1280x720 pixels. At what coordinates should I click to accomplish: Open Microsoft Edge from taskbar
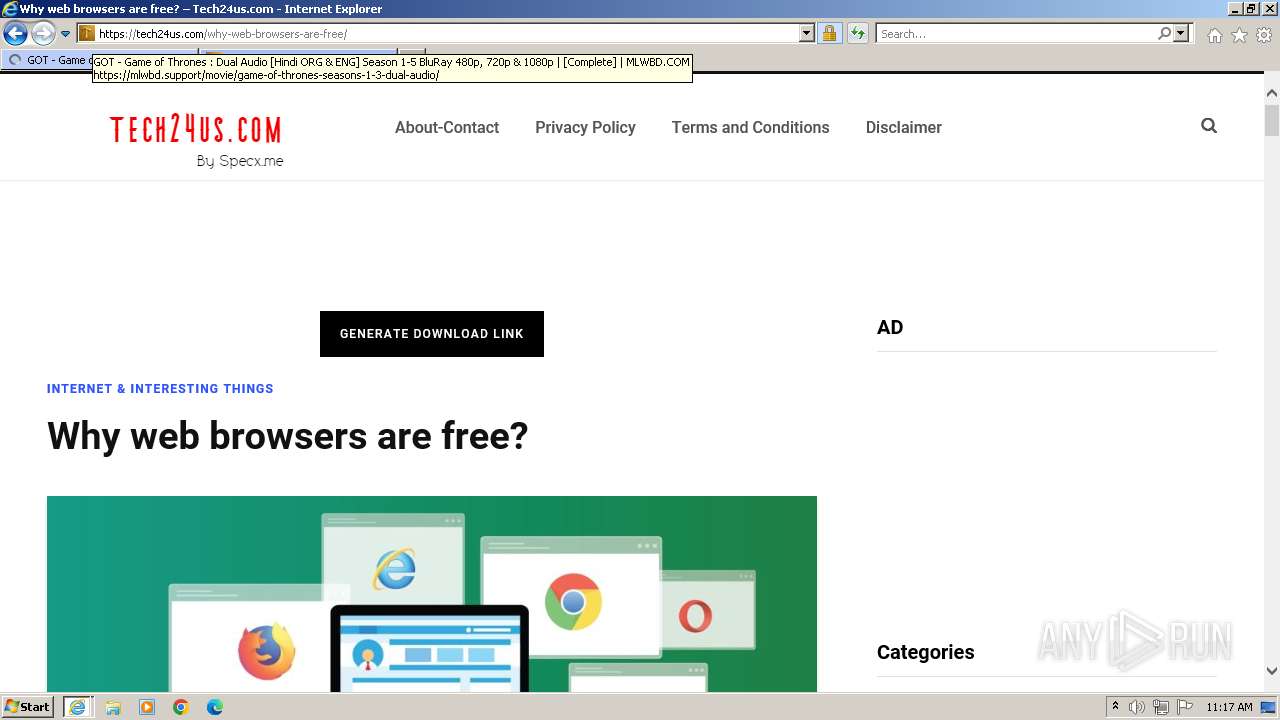(x=215, y=707)
